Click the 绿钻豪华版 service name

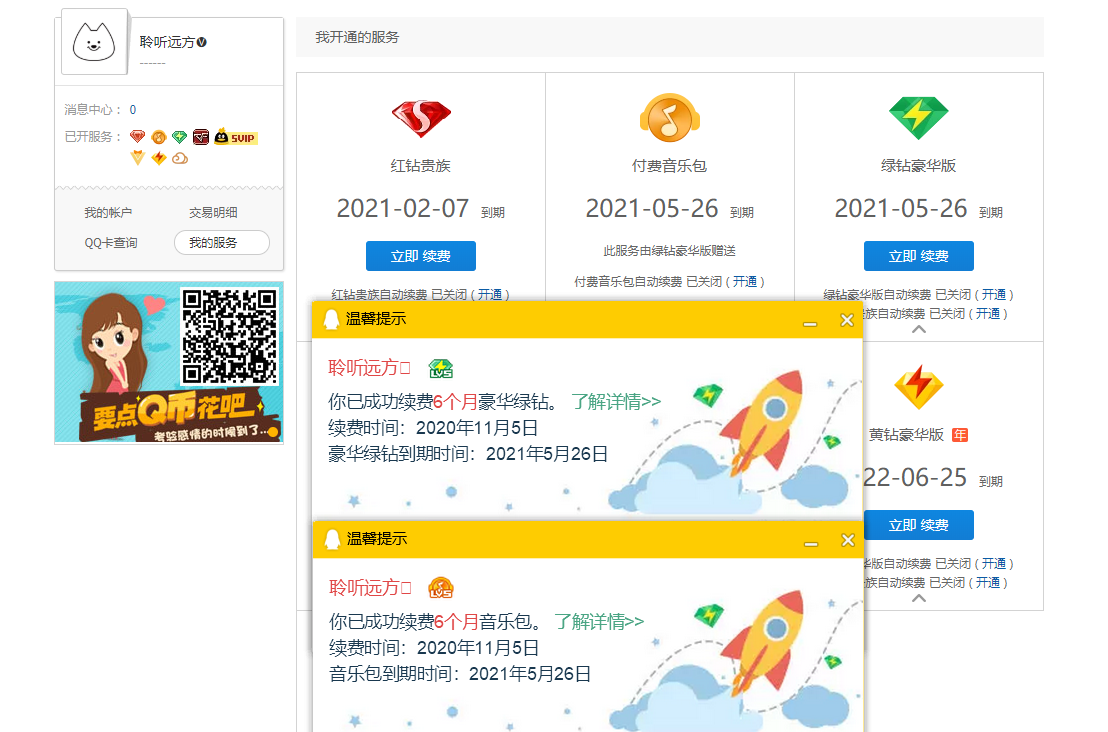[919, 166]
